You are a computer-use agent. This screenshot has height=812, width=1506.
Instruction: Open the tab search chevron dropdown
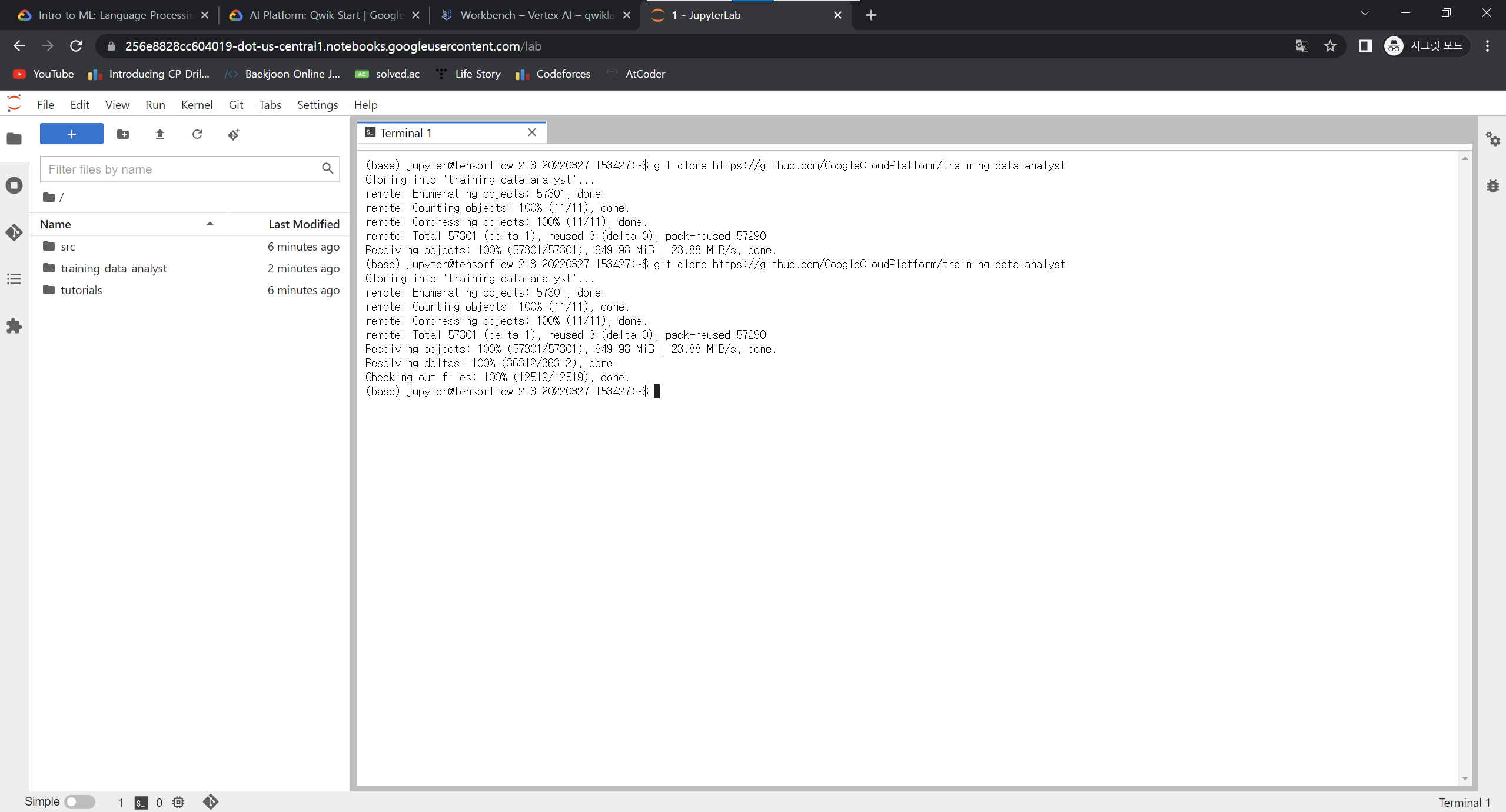[1365, 14]
